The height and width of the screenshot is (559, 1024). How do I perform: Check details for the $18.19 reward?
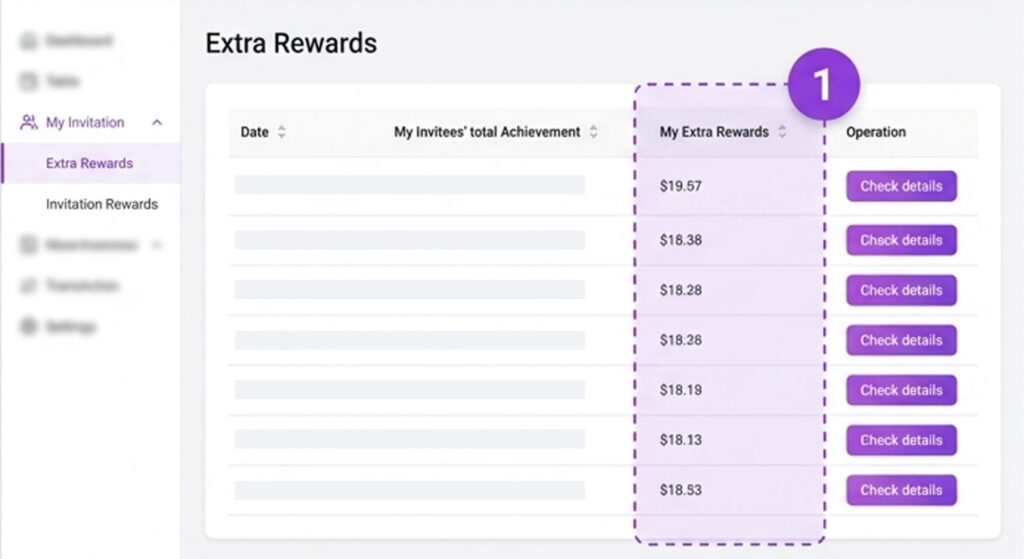pos(901,390)
